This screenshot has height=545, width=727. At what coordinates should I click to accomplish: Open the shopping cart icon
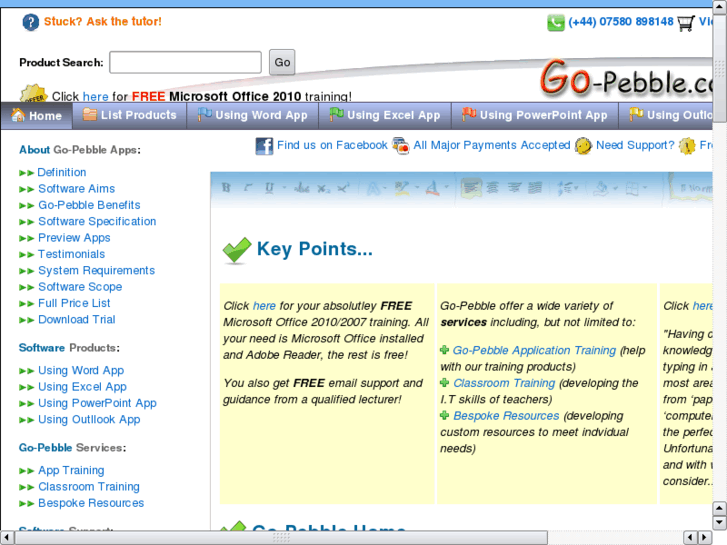(686, 23)
